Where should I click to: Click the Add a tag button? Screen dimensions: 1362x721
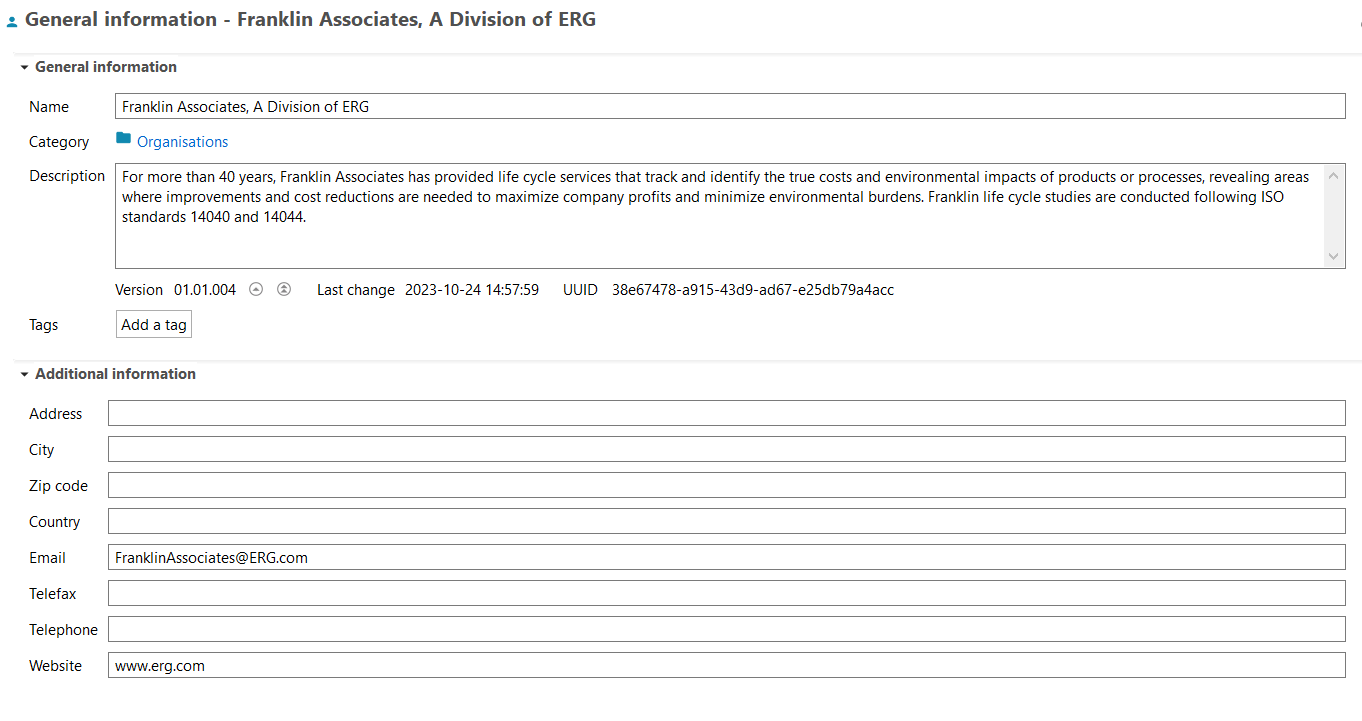[x=154, y=325]
